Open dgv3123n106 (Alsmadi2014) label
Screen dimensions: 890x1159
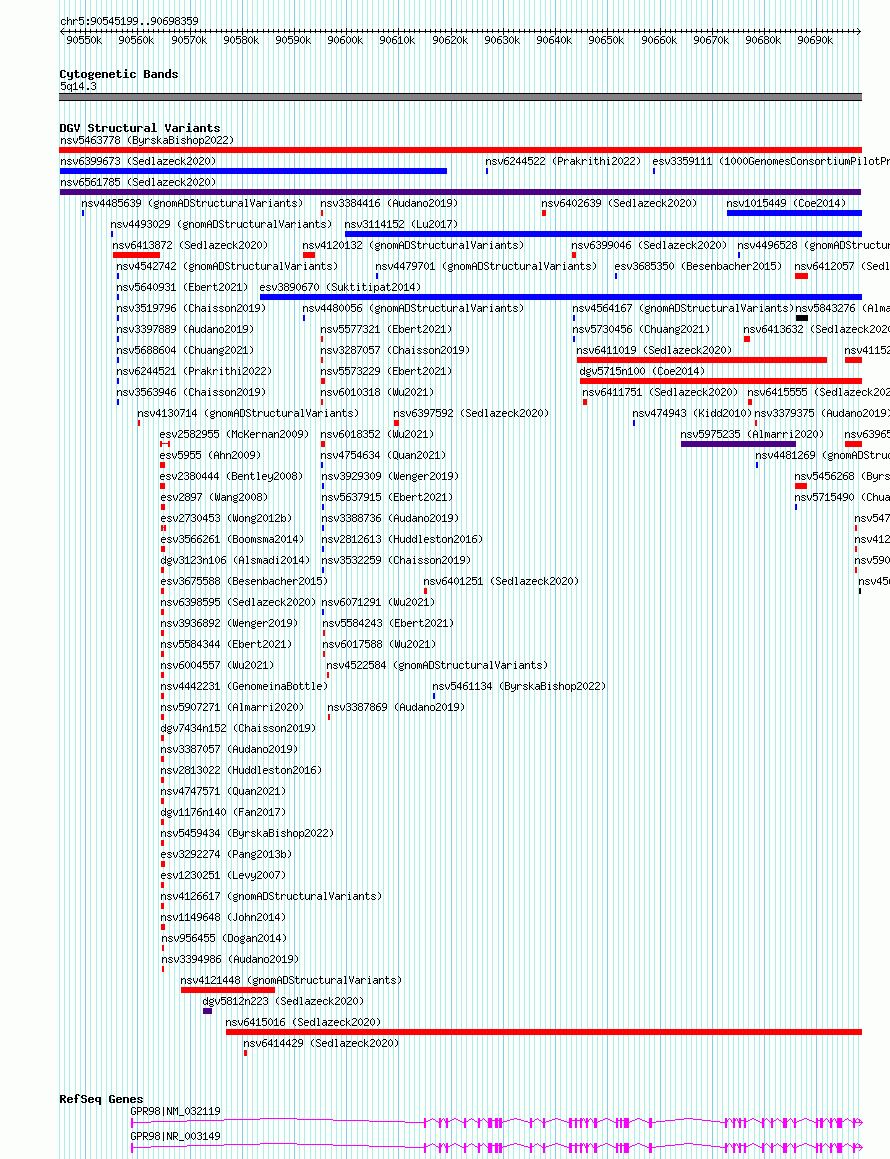(x=235, y=560)
